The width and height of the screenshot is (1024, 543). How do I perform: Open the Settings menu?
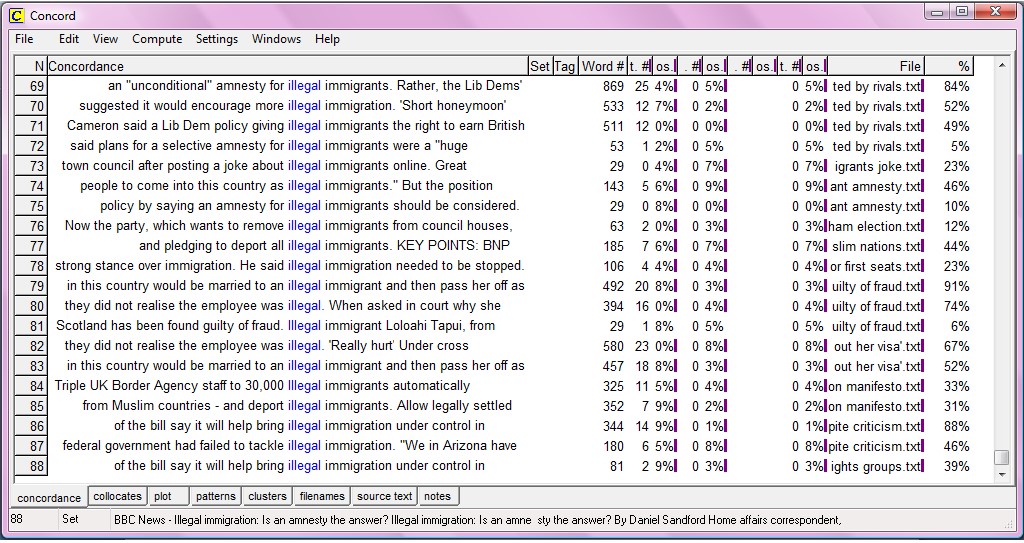(x=216, y=39)
